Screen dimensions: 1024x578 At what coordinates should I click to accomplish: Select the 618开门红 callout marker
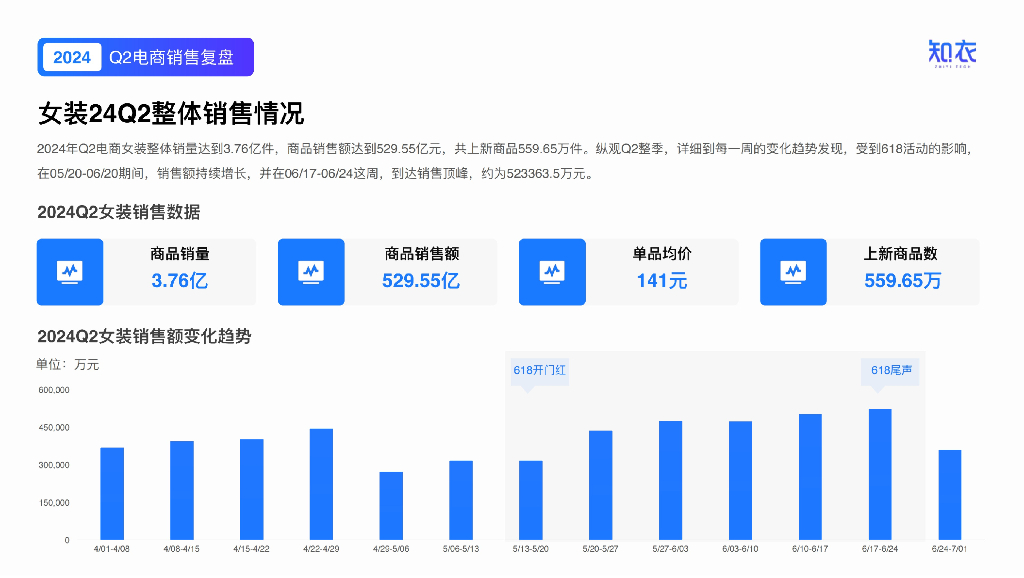539,370
